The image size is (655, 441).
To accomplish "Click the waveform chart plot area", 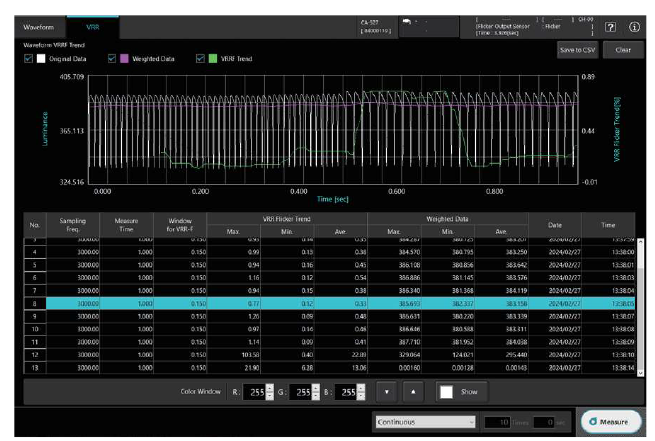I will (x=333, y=130).
